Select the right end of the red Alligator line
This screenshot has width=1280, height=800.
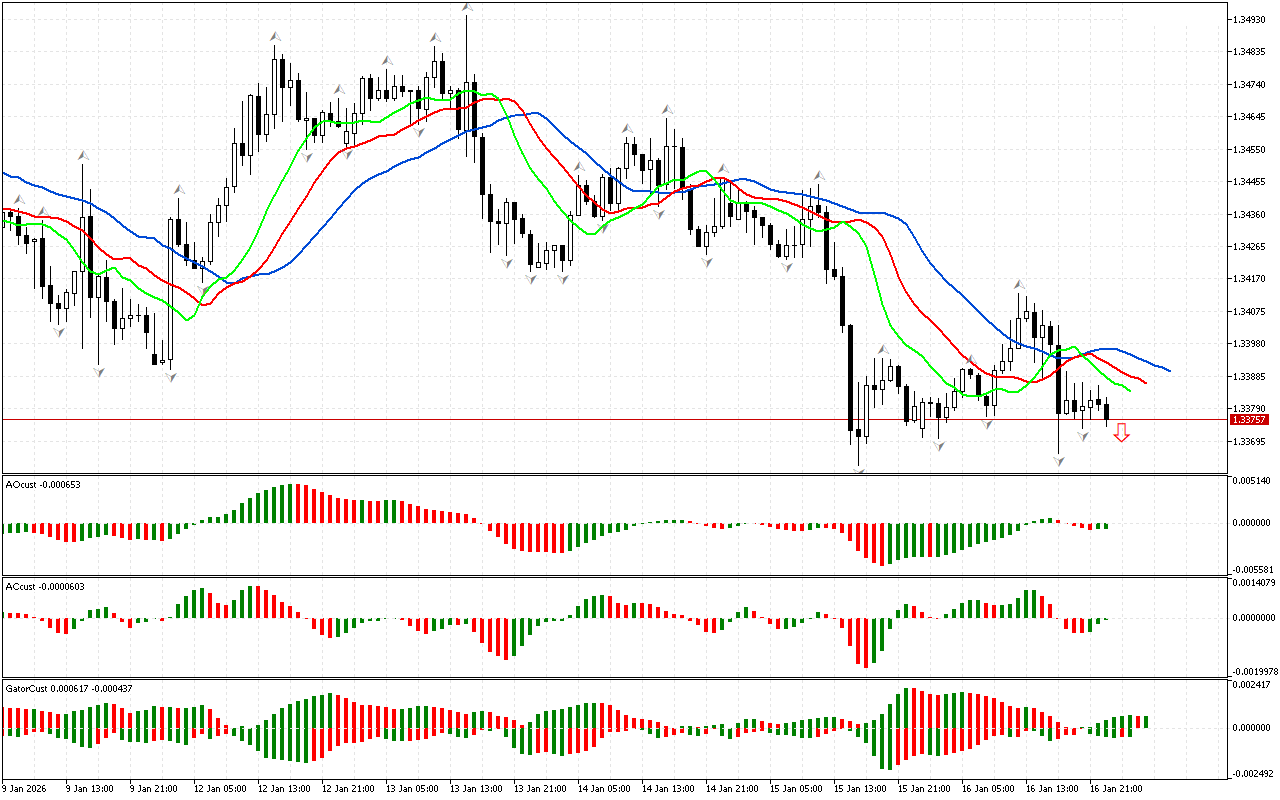(x=1145, y=382)
